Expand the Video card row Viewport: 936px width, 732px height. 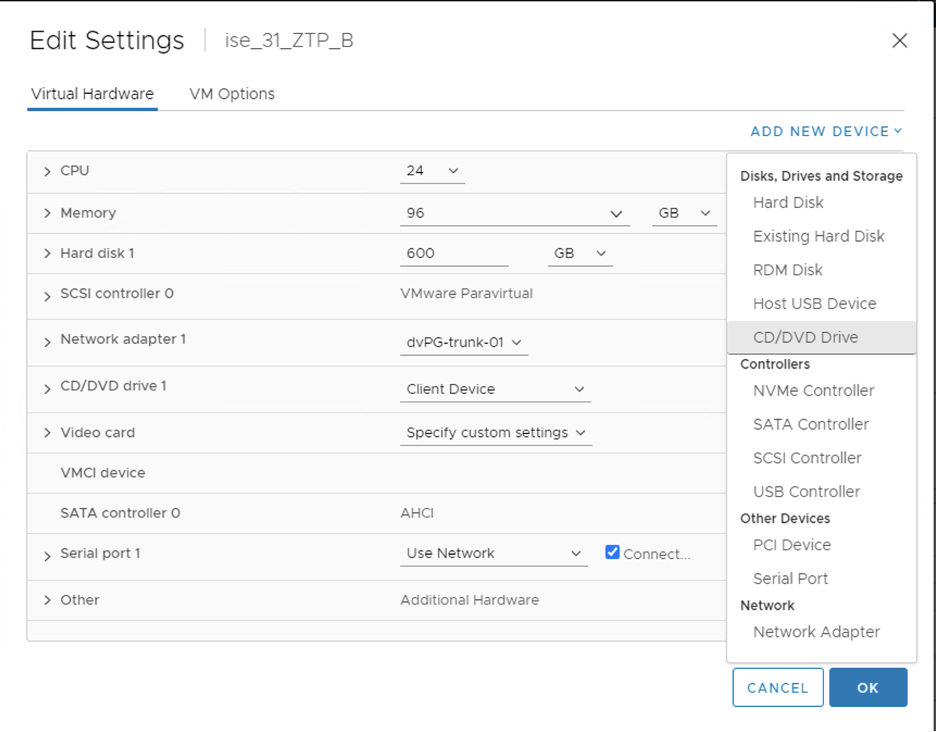point(47,433)
